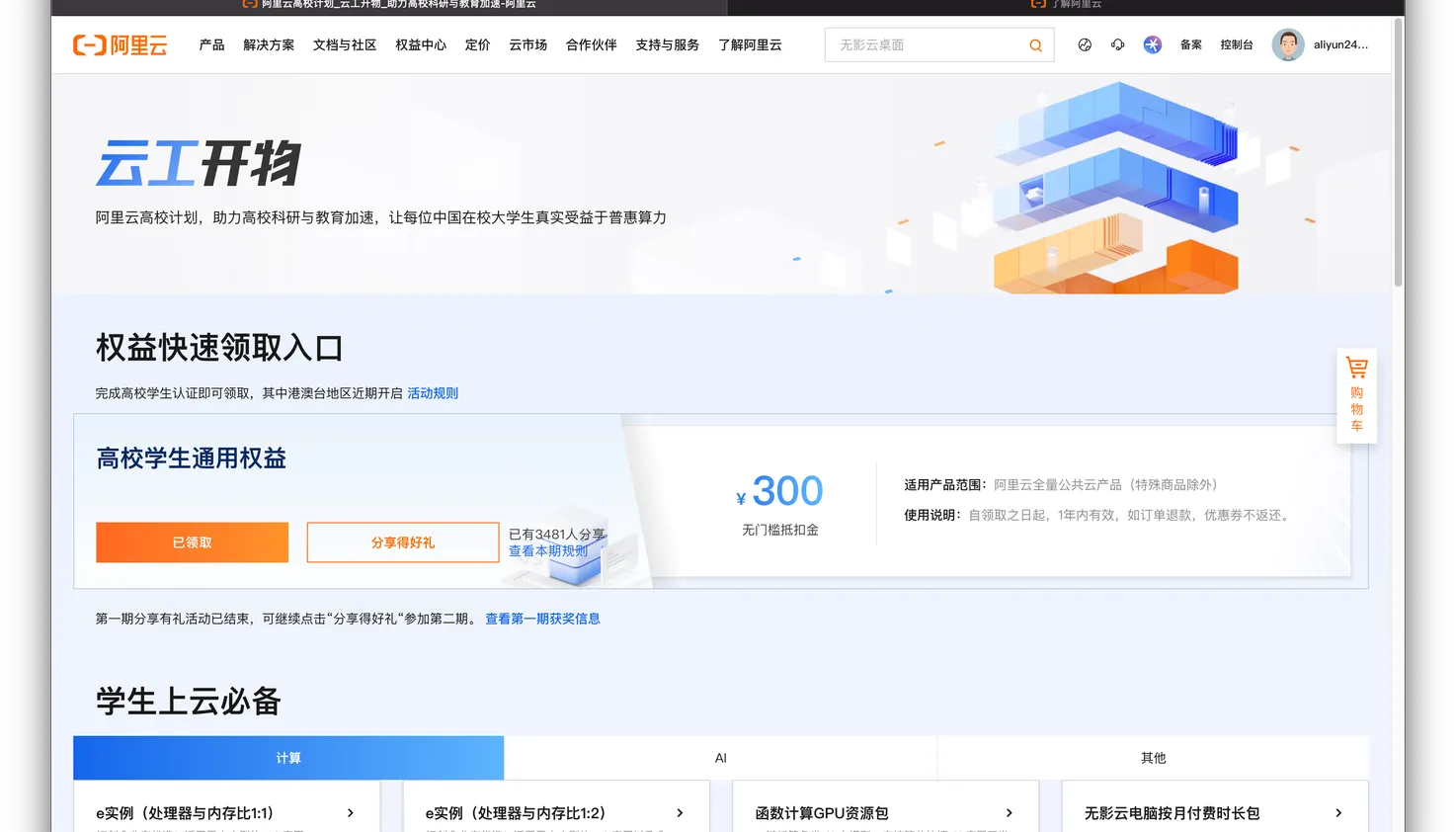Open the headset customer support icon

[1117, 44]
